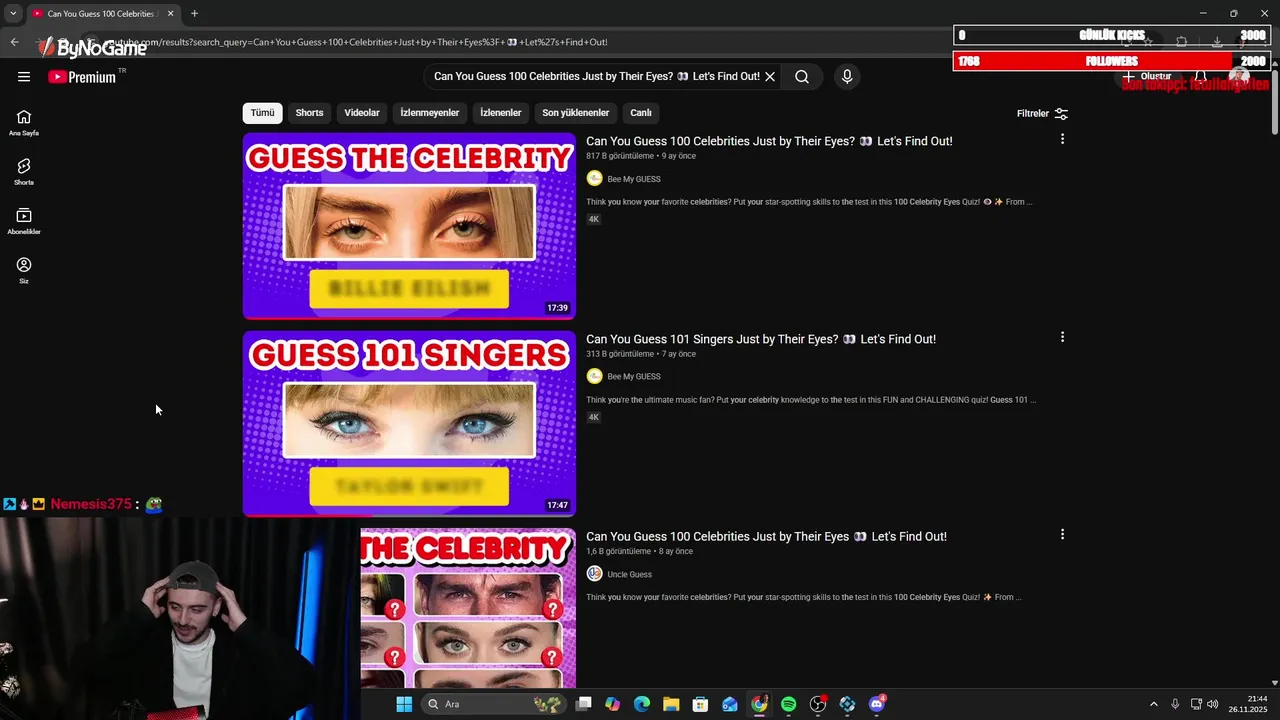The image size is (1280, 720).
Task: Select the Tümü filter chip
Action: 262,113
